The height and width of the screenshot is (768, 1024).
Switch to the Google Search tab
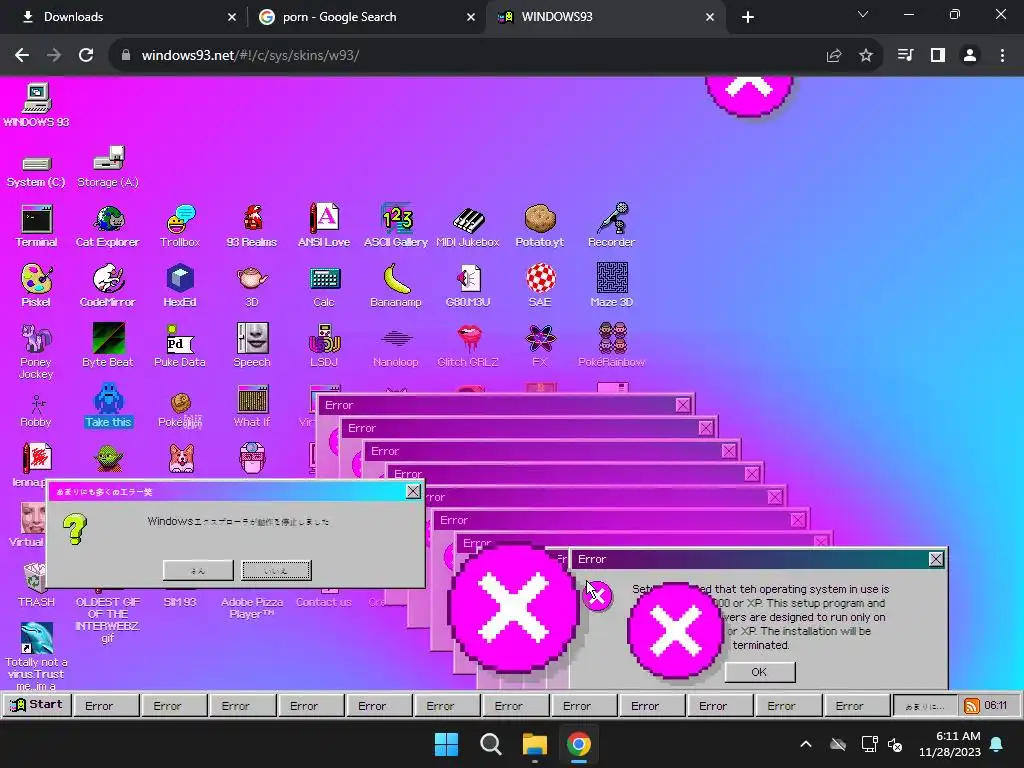(366, 17)
